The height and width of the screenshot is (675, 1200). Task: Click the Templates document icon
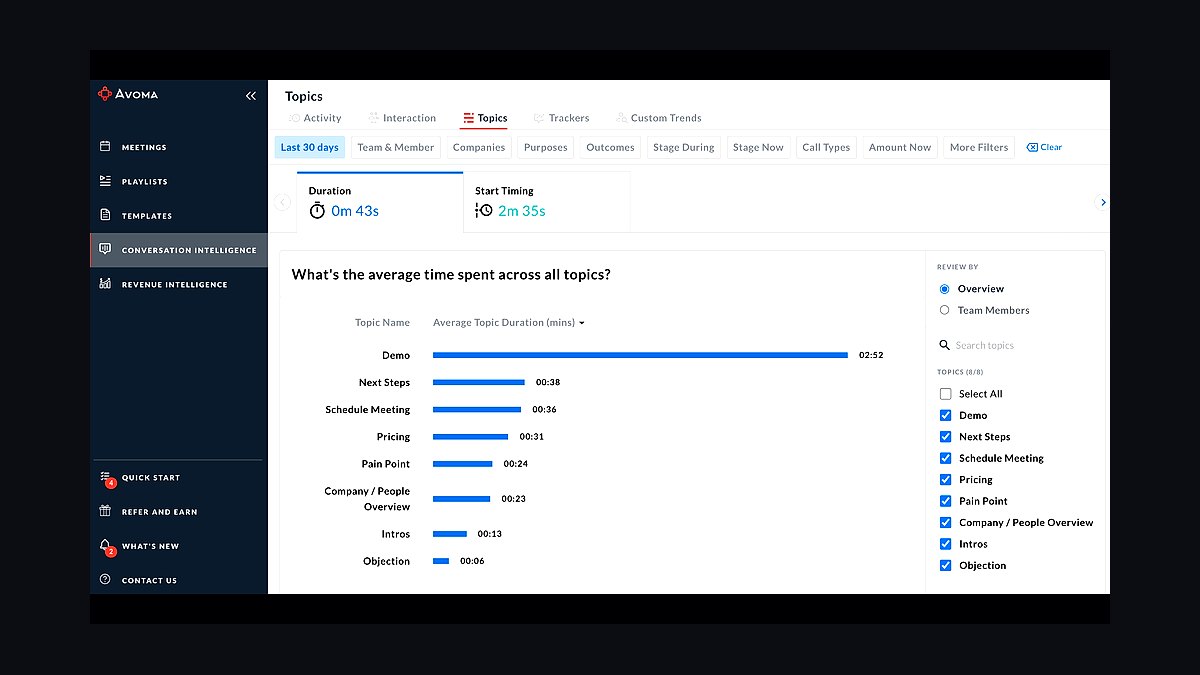[105, 215]
